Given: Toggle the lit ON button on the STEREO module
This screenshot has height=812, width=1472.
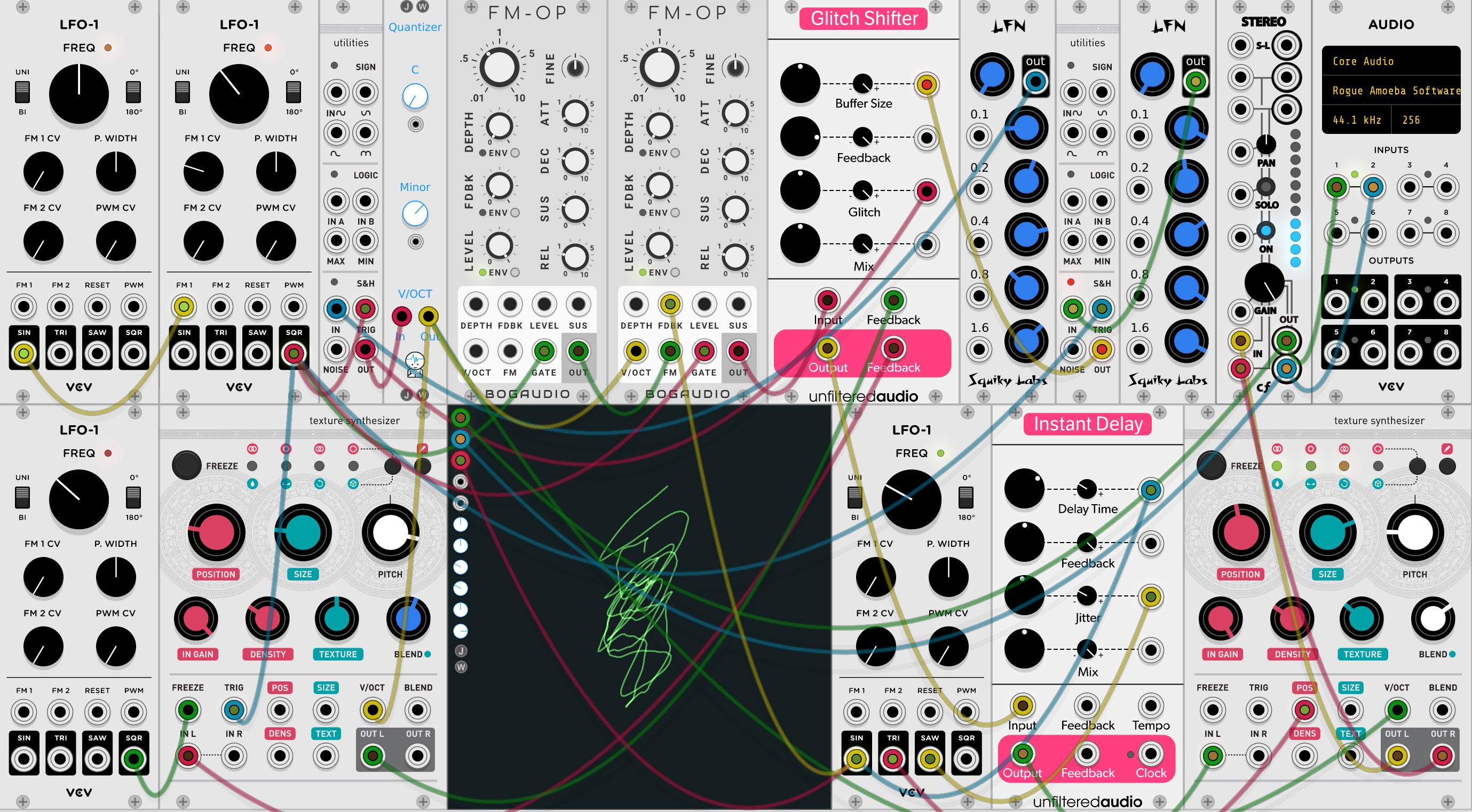Looking at the screenshot, I should (x=1265, y=230).
